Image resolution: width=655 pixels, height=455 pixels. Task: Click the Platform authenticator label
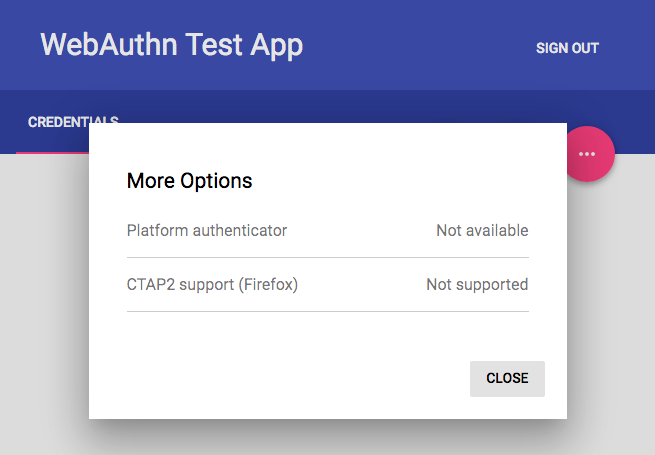coord(207,231)
